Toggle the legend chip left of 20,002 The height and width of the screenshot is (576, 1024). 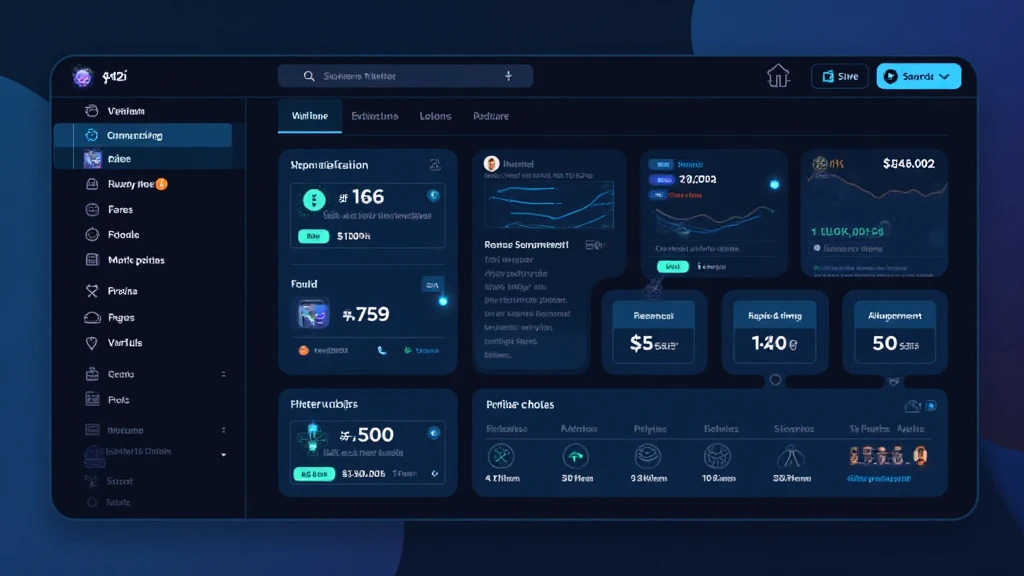662,180
